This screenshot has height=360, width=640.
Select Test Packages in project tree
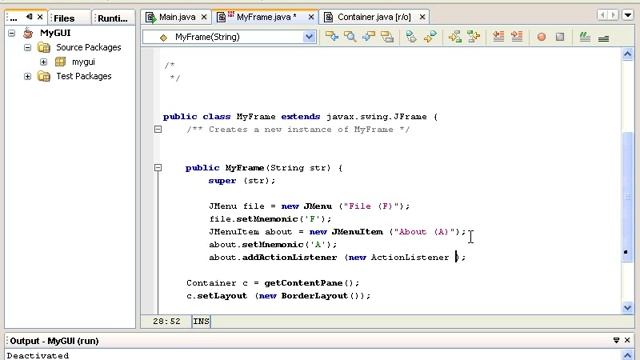pos(84,76)
